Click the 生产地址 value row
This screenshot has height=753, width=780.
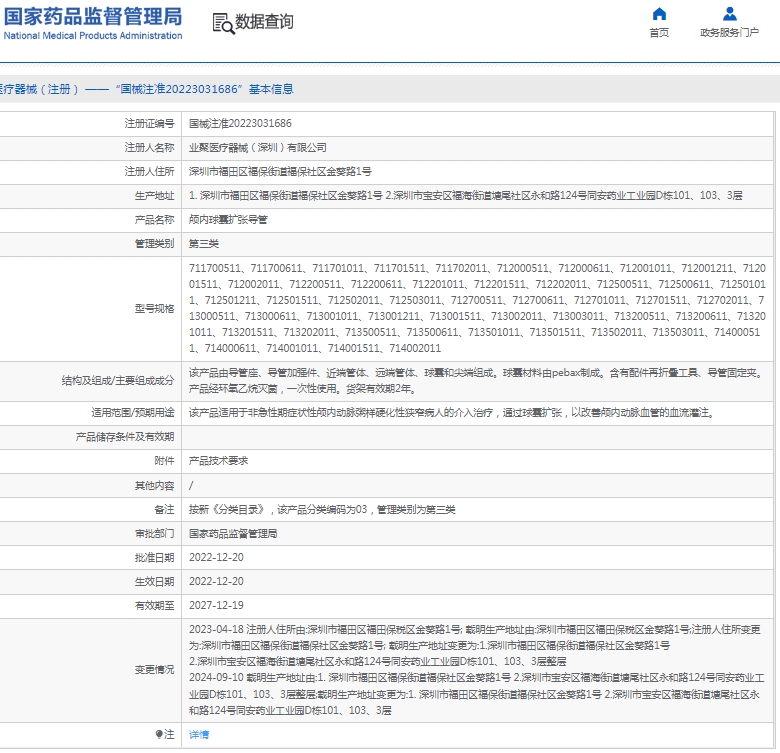click(x=466, y=195)
